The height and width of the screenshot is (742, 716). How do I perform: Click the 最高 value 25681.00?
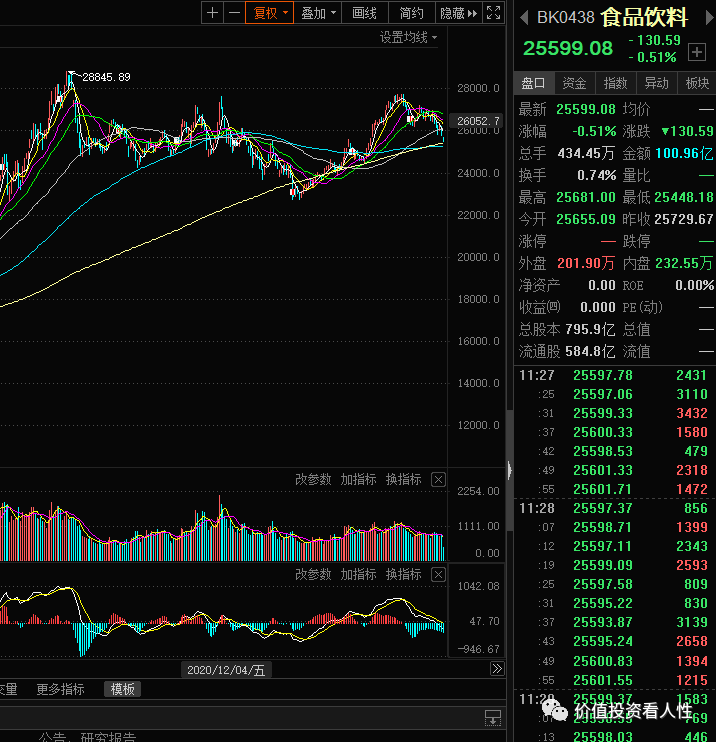[586, 197]
